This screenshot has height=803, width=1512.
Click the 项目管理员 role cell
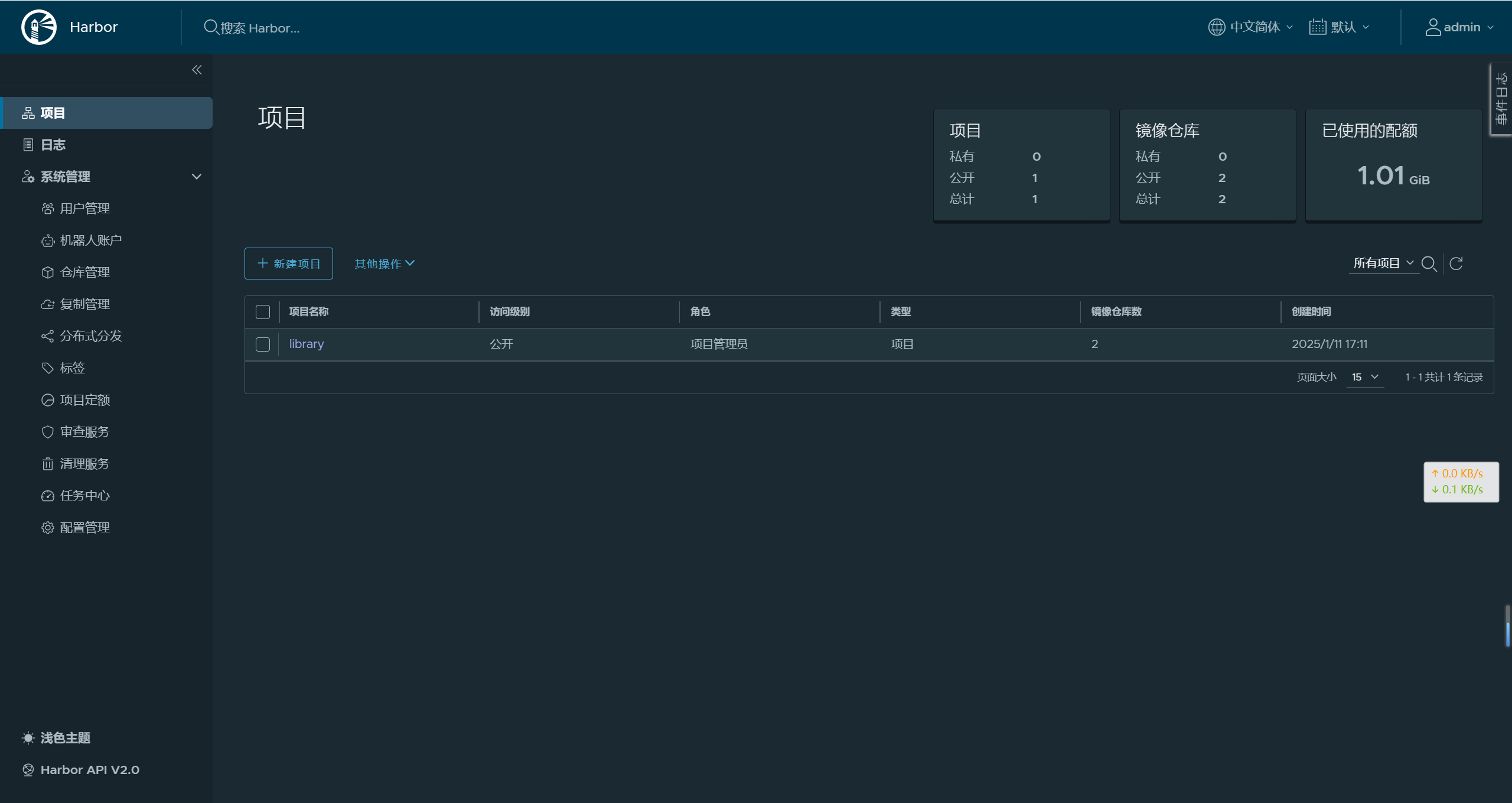[x=719, y=344]
